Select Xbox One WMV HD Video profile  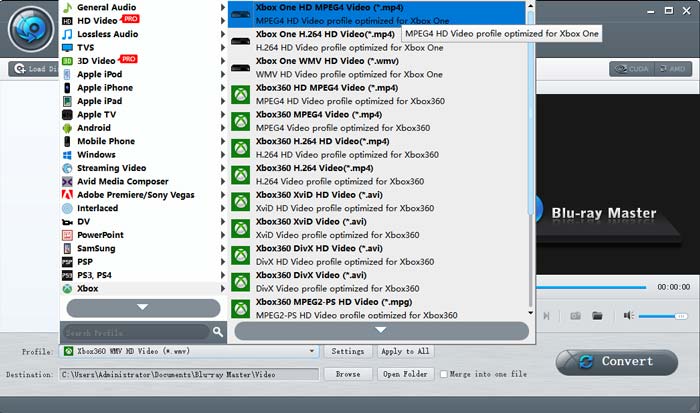pyautogui.click(x=377, y=68)
